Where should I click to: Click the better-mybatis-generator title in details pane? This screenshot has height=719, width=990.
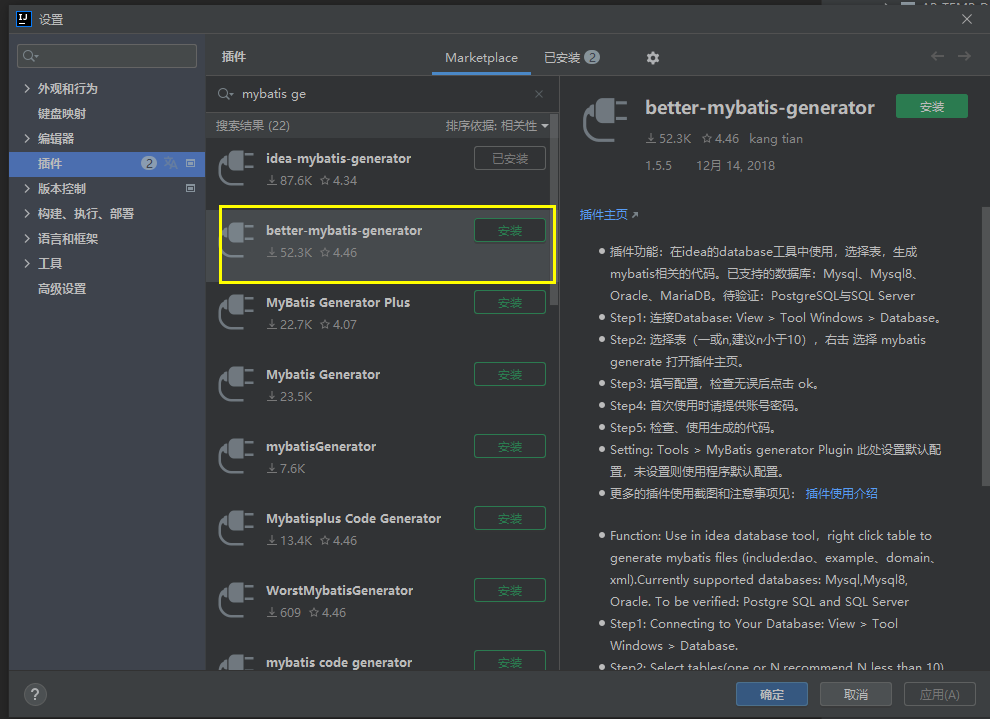coord(760,108)
